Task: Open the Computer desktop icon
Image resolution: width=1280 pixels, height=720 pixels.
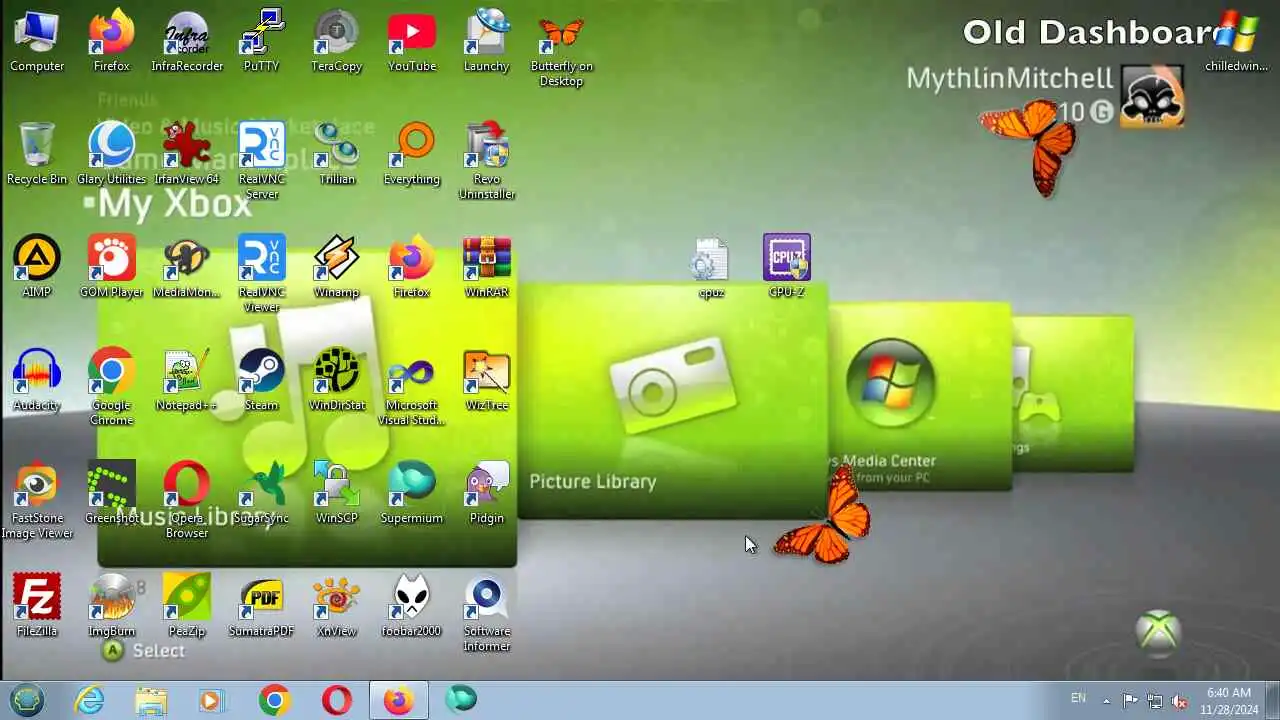Action: click(37, 42)
